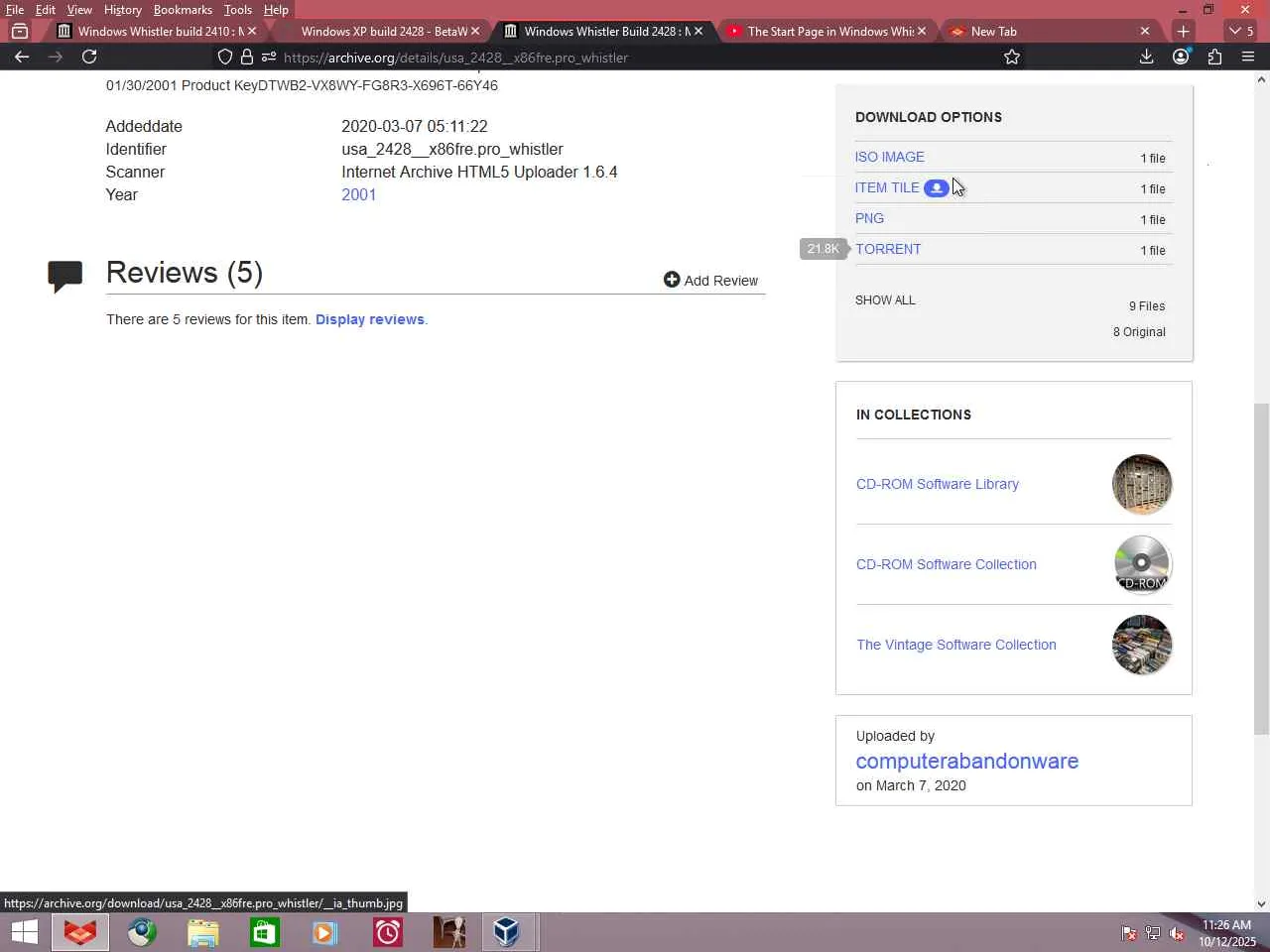Image resolution: width=1270 pixels, height=952 pixels.
Task: Open the red alarm clock taskbar app
Action: [x=387, y=932]
